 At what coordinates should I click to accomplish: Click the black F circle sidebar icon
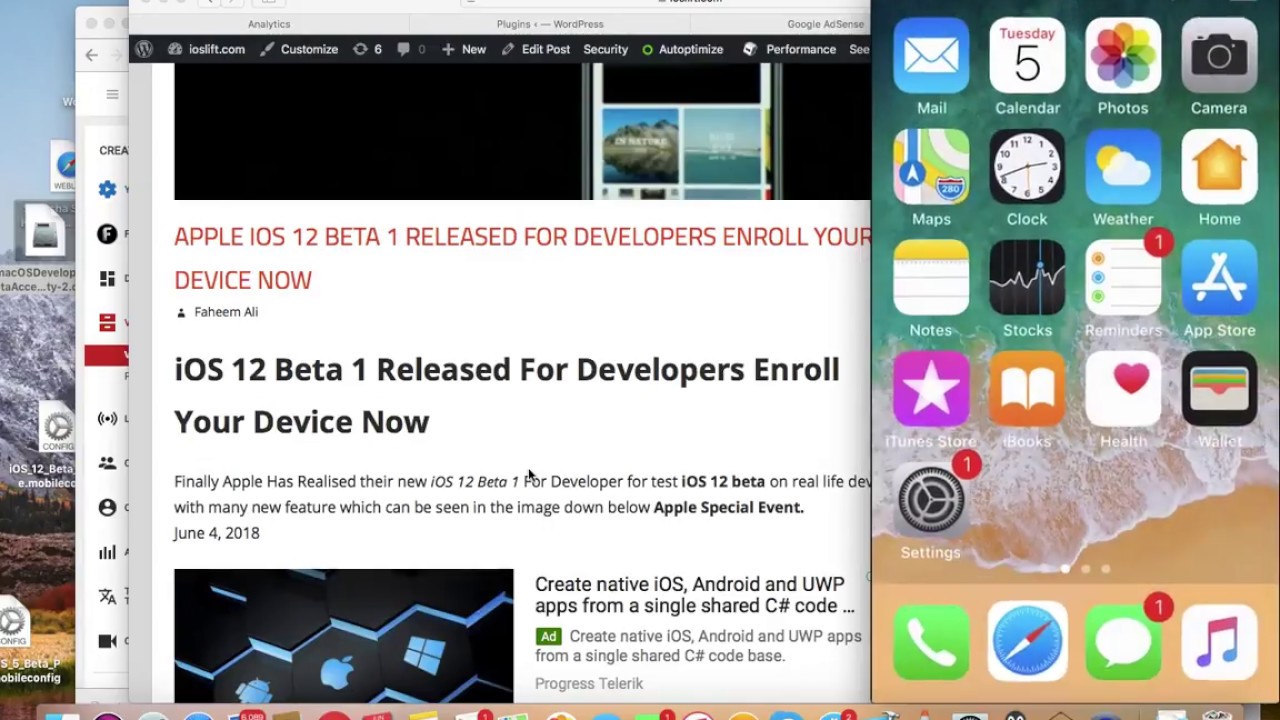pyautogui.click(x=107, y=234)
